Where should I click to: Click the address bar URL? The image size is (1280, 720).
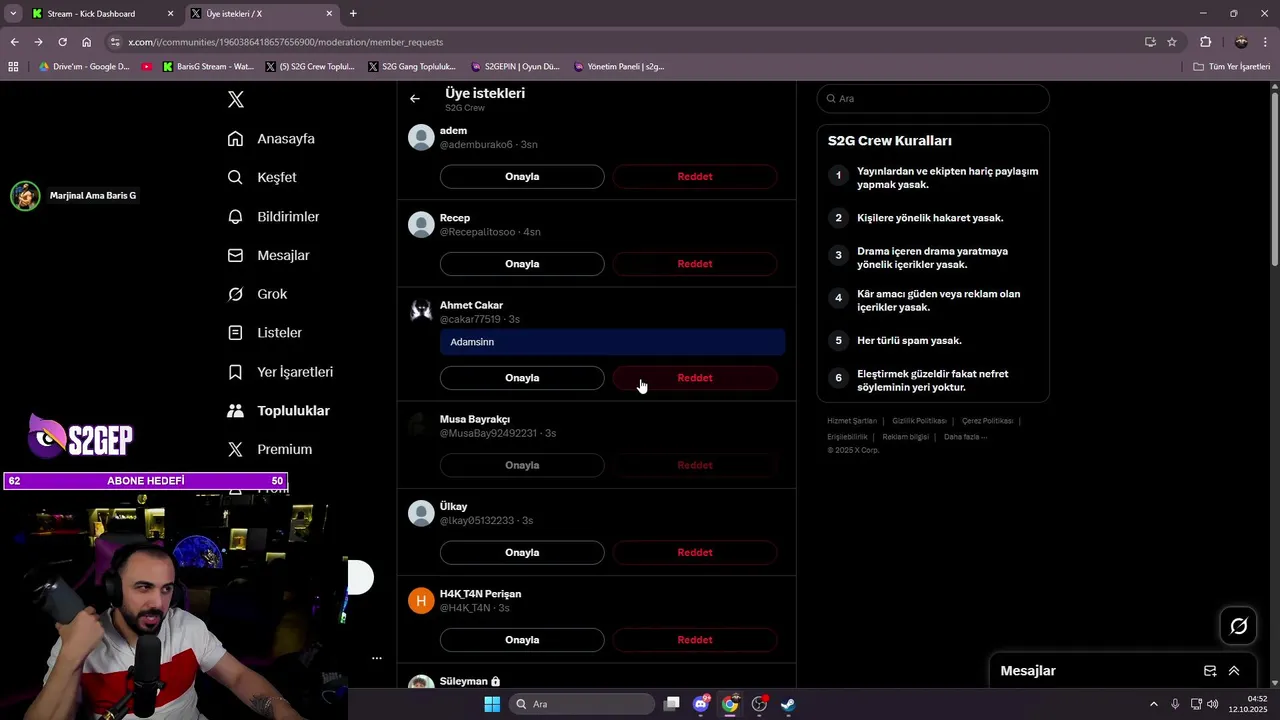point(285,42)
